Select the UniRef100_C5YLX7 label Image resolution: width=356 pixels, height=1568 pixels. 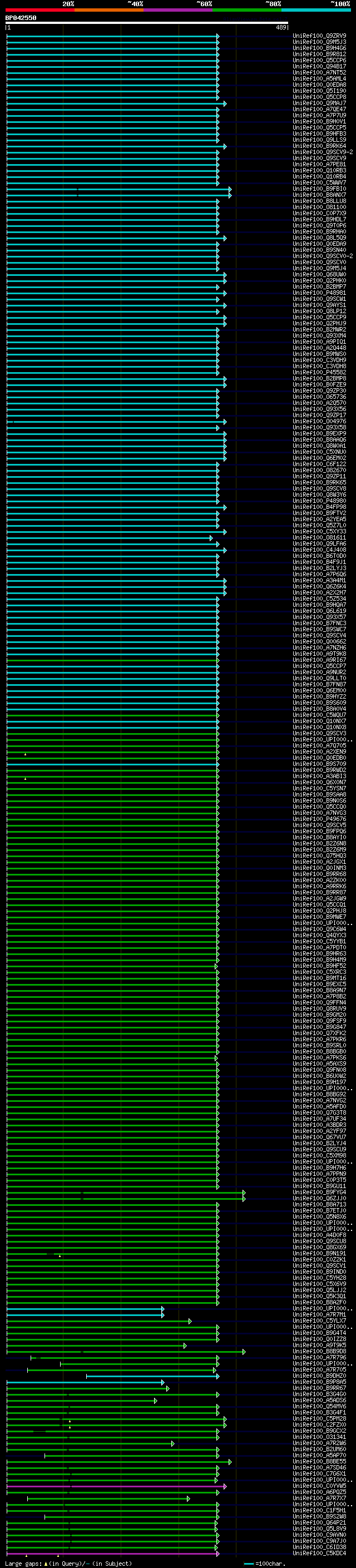tap(319, 1321)
